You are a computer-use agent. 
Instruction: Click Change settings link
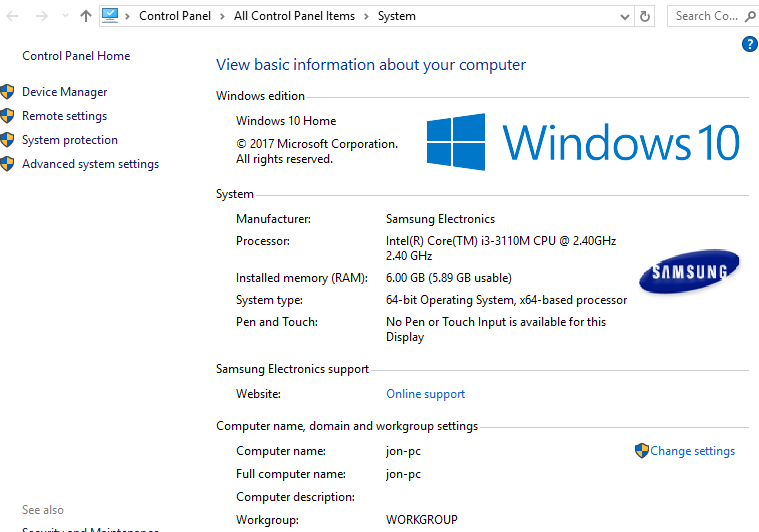click(692, 451)
